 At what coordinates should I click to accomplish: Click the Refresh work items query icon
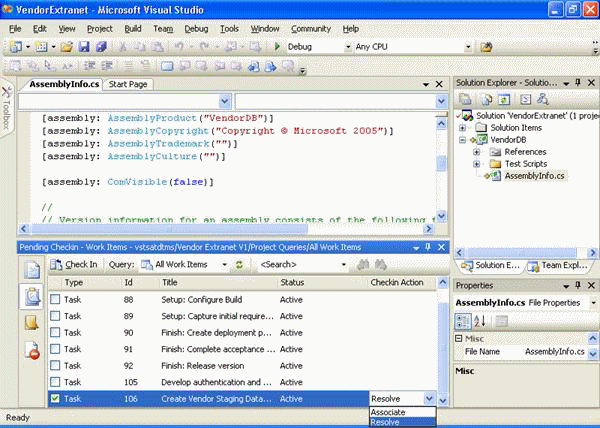239,265
